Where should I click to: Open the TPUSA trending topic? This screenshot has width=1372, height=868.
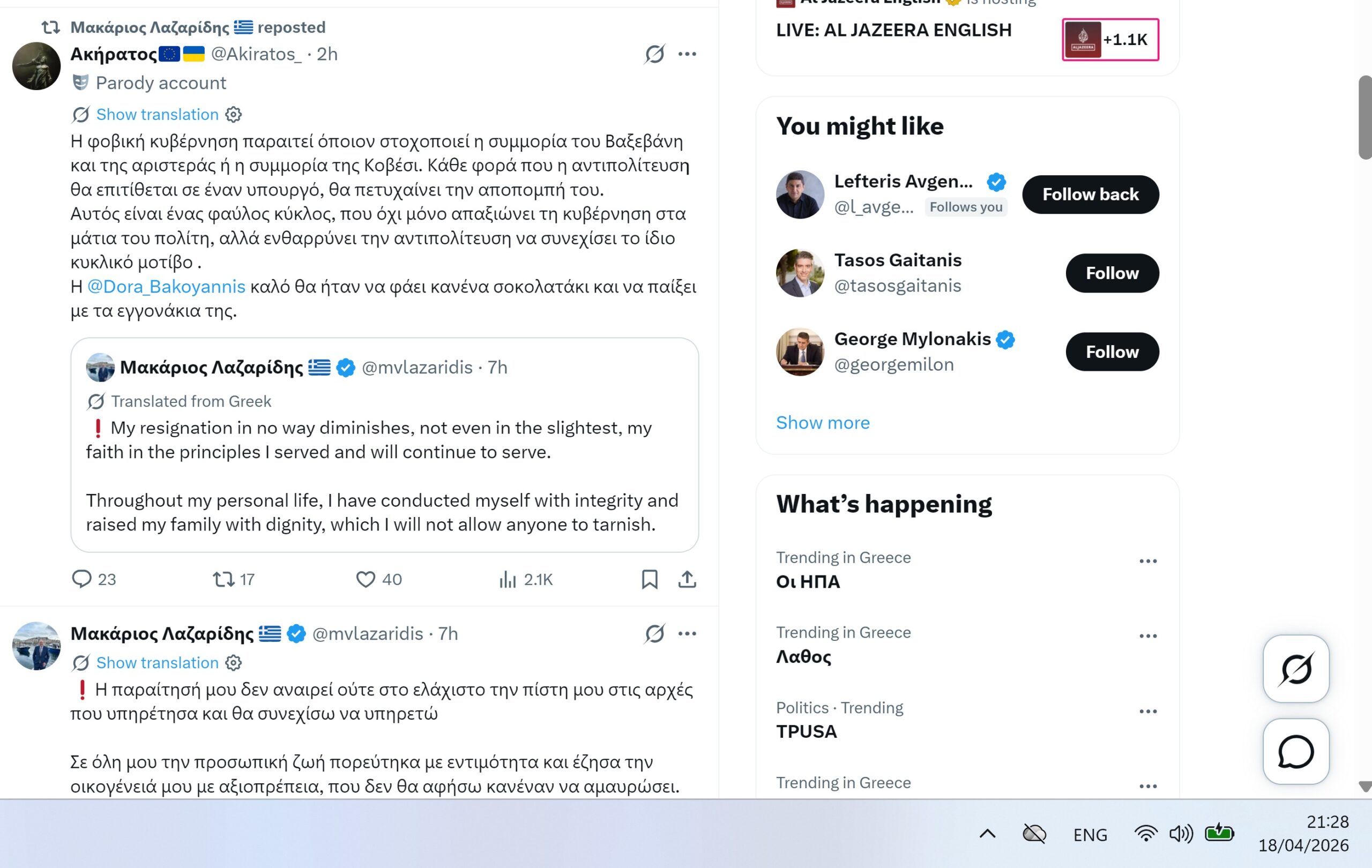click(x=806, y=731)
